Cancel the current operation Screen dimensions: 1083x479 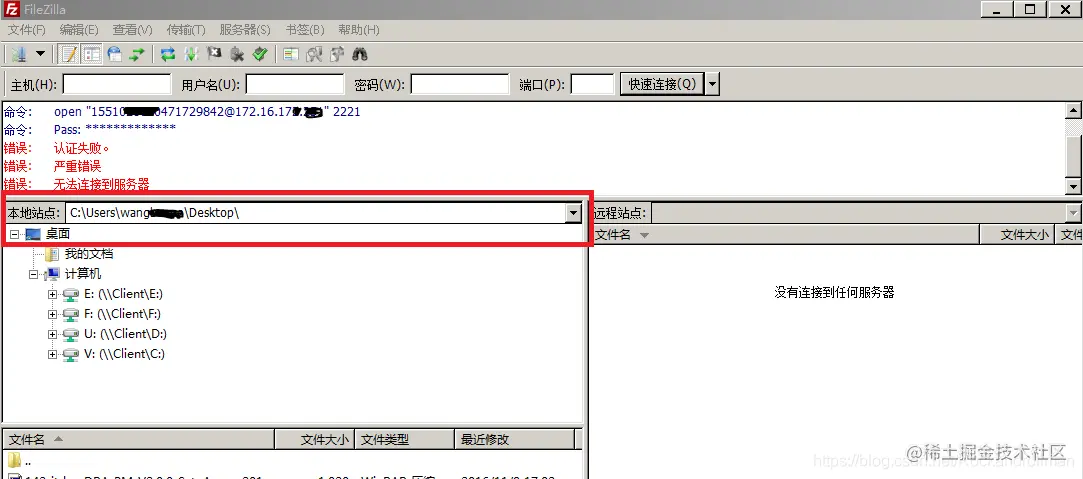point(214,54)
